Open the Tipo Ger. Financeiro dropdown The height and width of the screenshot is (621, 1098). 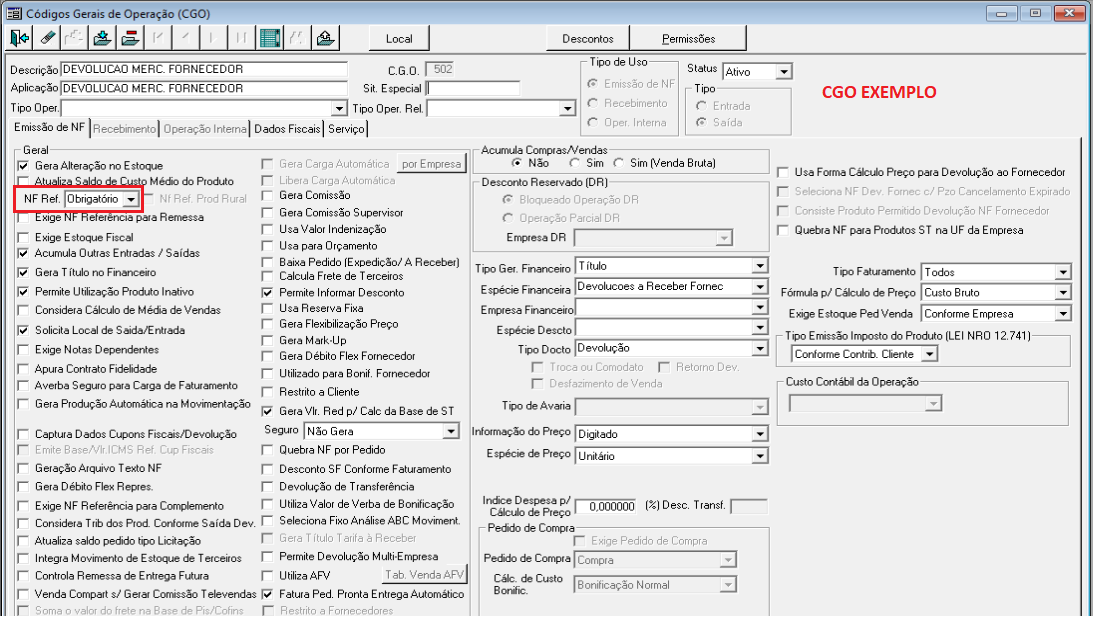pyautogui.click(x=760, y=266)
